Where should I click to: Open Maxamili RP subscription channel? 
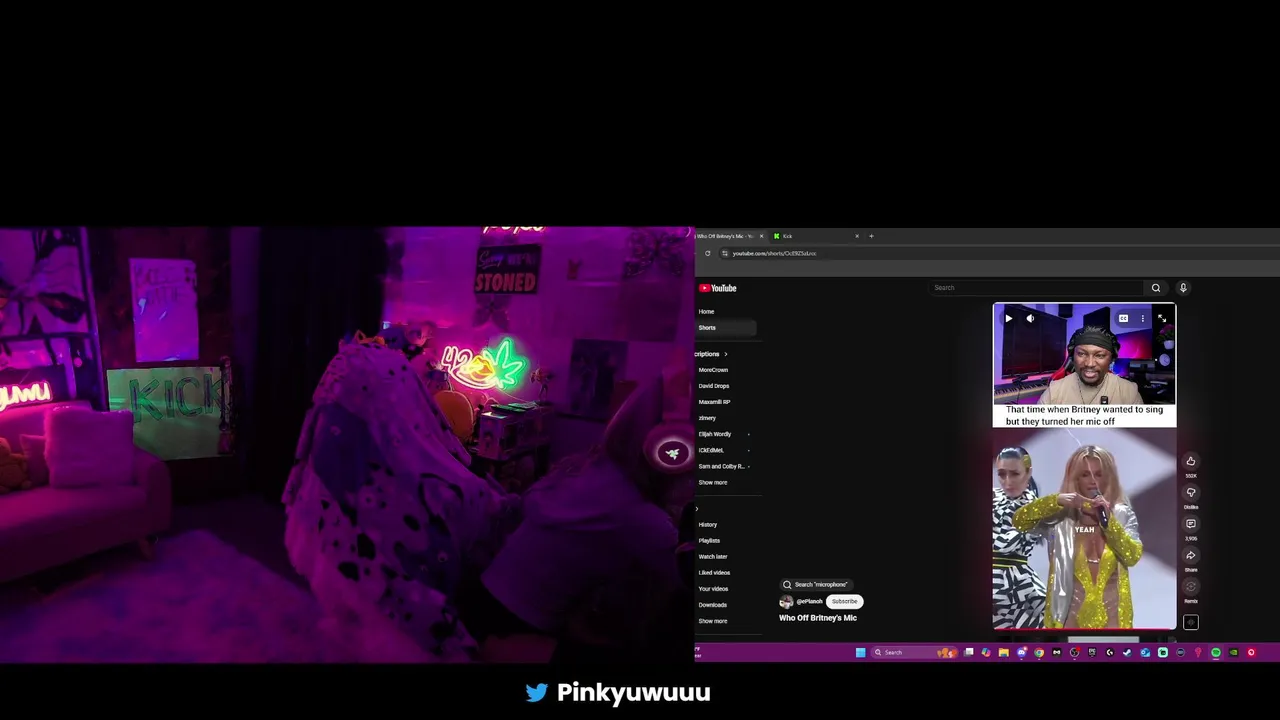coord(714,402)
